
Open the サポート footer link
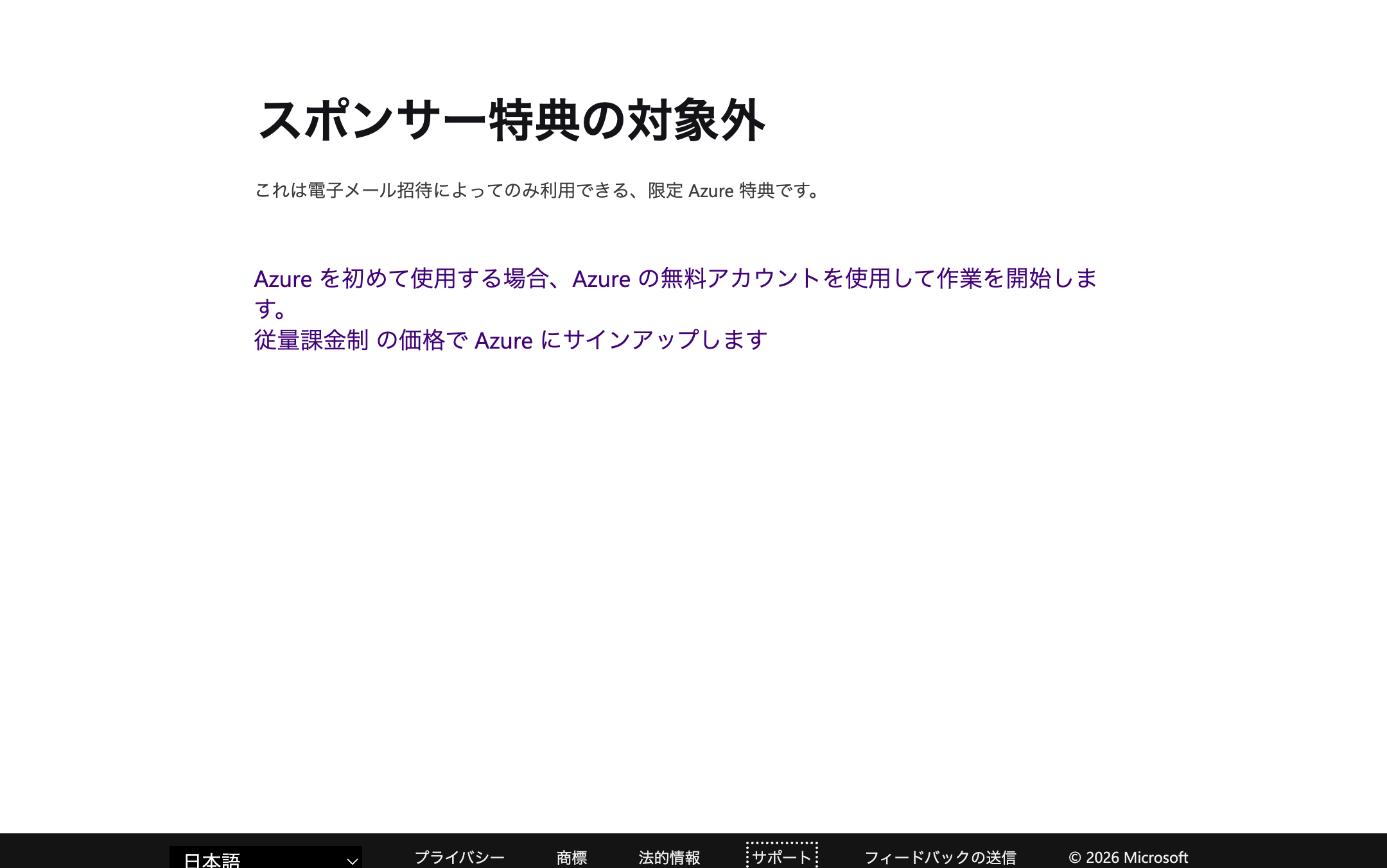tap(782, 856)
